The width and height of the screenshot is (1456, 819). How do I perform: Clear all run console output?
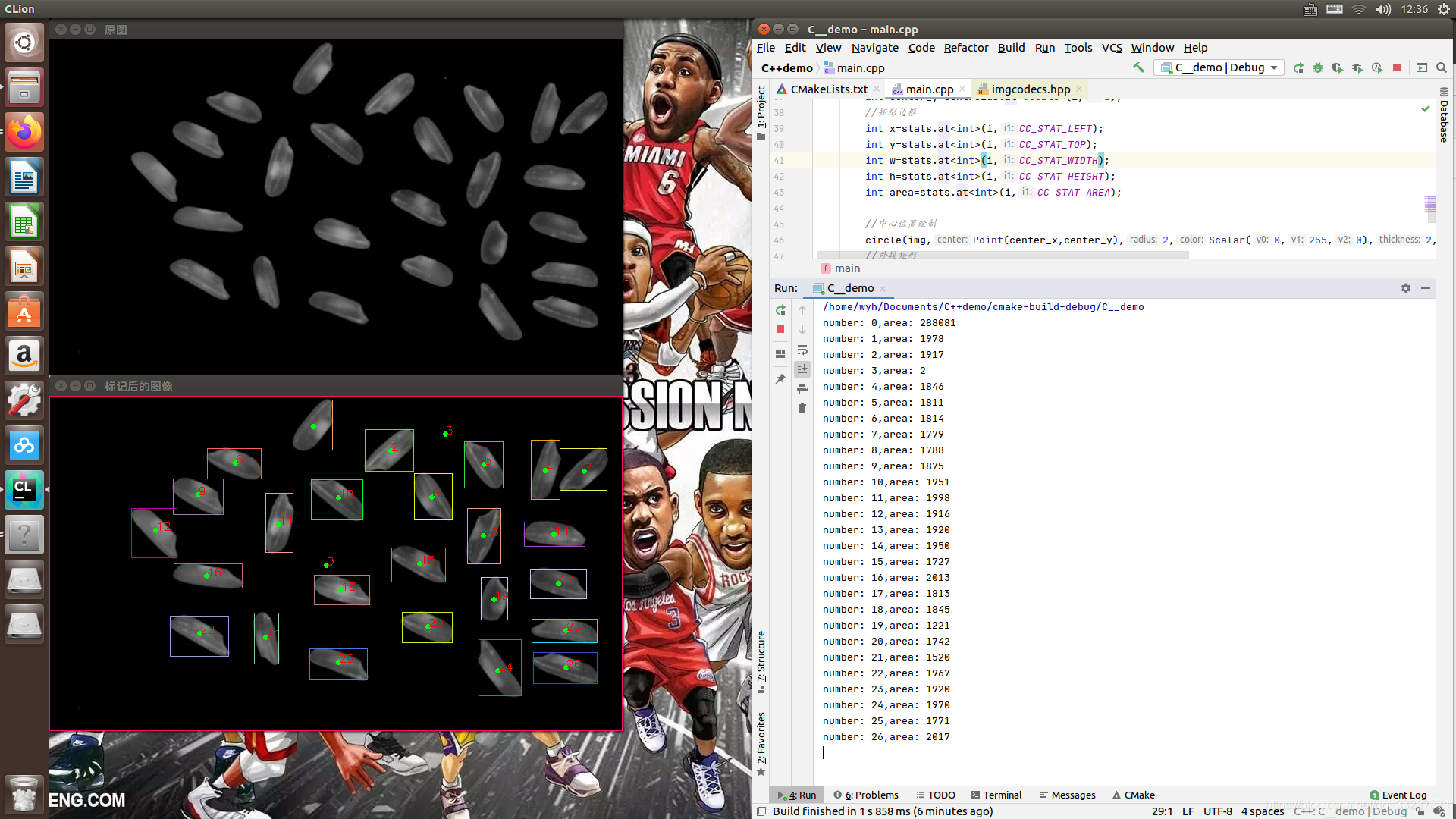click(802, 409)
